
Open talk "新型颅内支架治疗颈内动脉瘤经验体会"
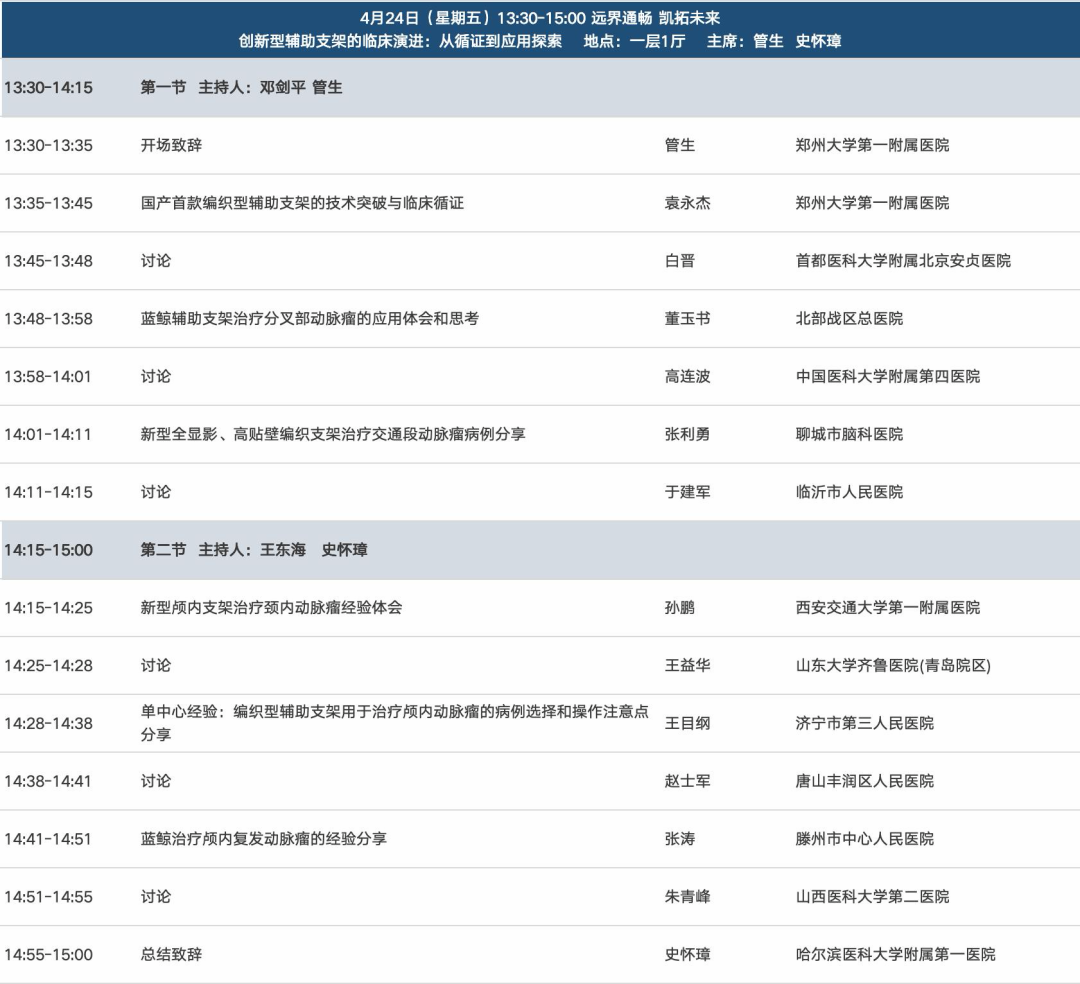pyautogui.click(x=271, y=607)
